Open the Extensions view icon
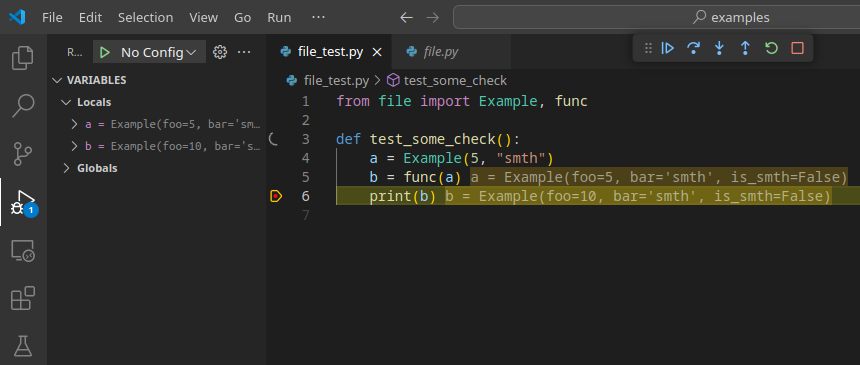The height and width of the screenshot is (365, 860). coord(22,299)
